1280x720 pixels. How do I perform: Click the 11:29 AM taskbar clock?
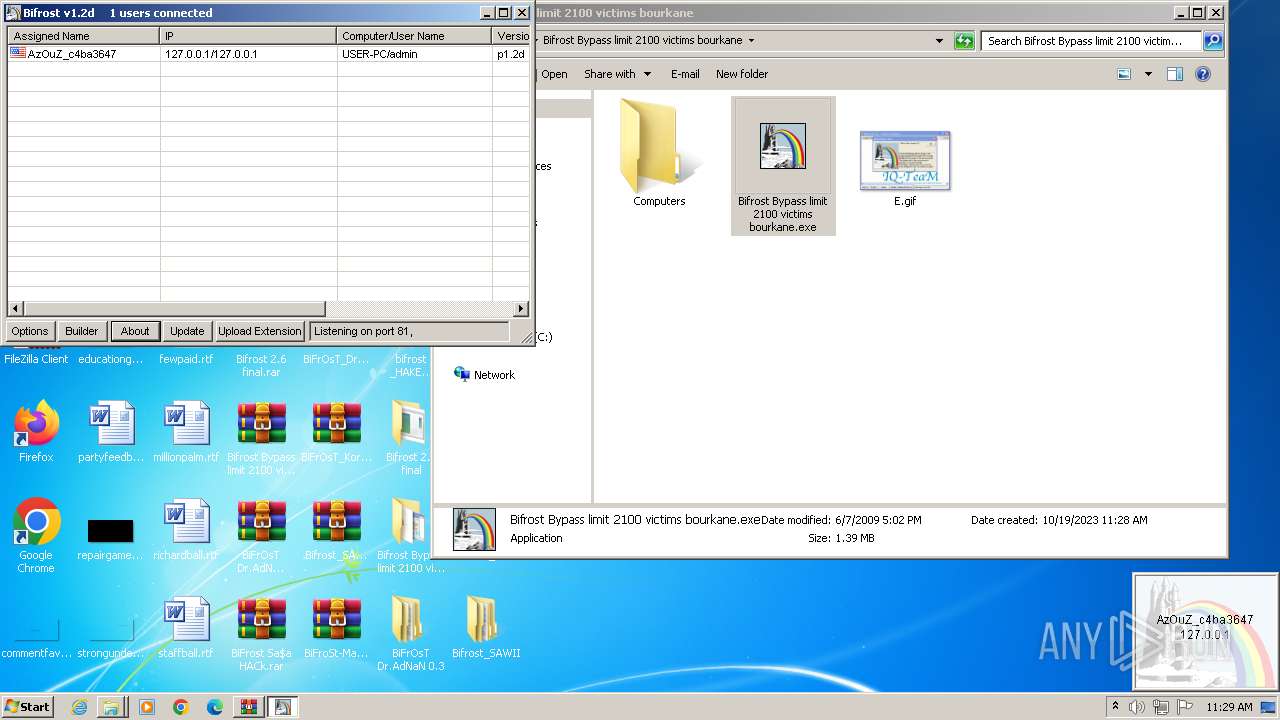[1229, 707]
